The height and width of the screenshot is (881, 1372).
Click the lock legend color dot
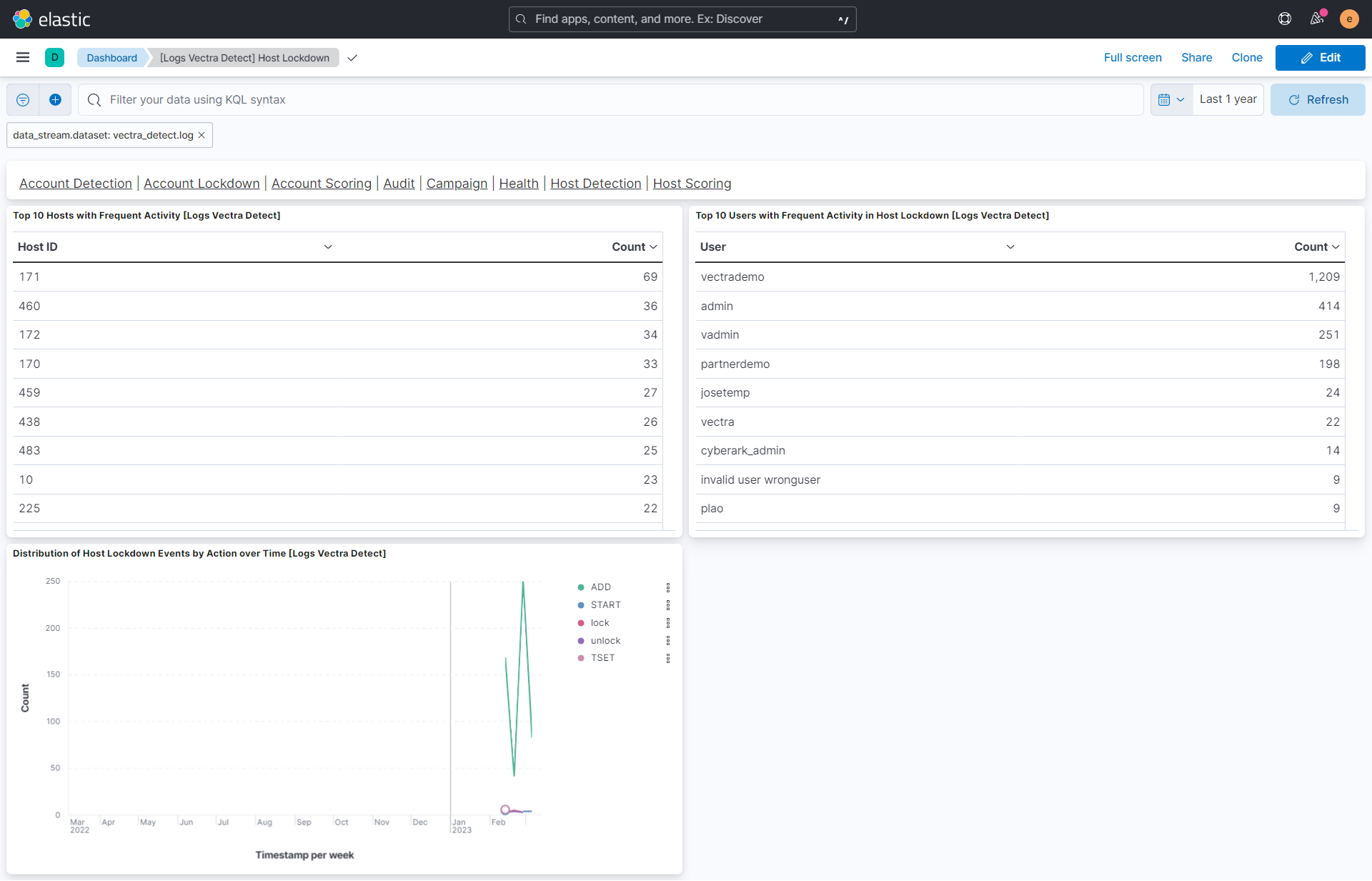(581, 623)
